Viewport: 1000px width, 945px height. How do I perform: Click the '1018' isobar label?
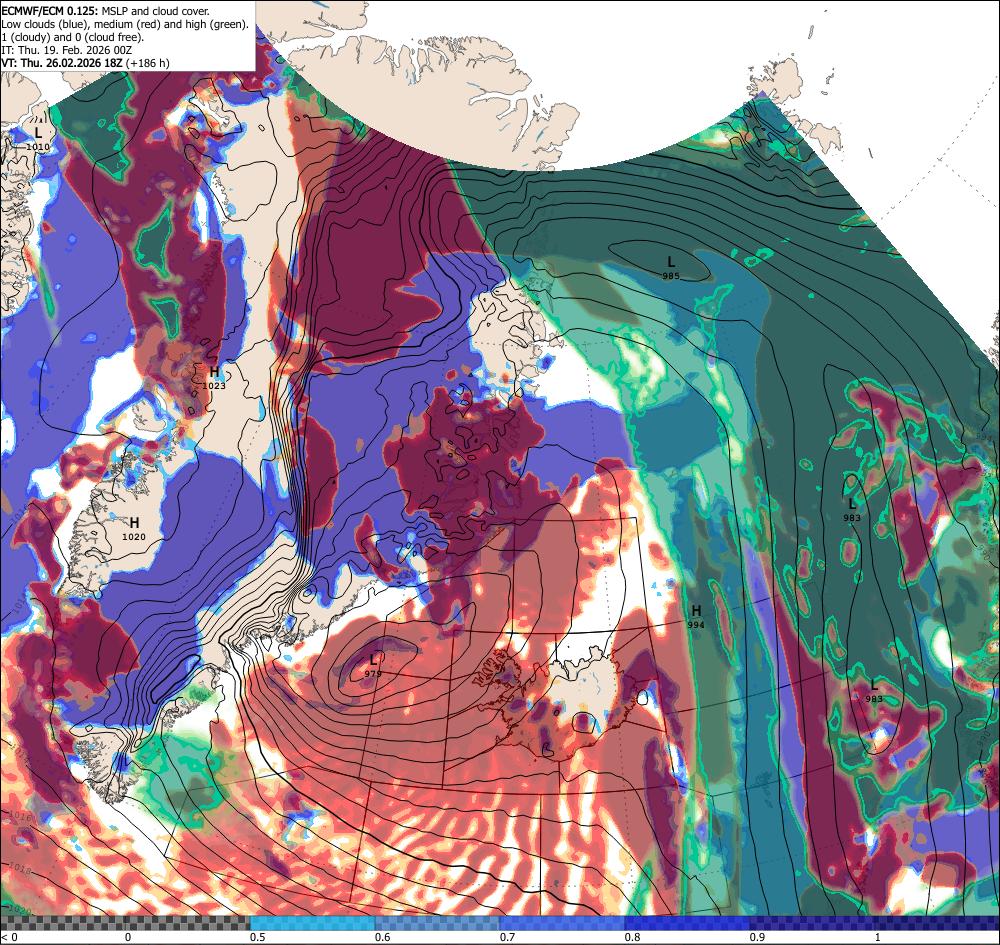pyautogui.click(x=20, y=867)
